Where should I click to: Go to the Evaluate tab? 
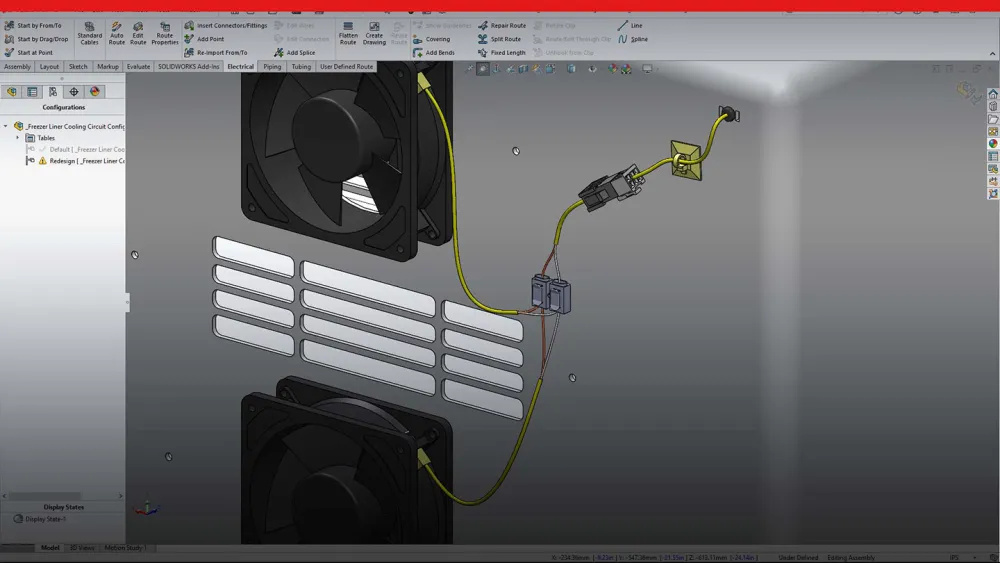(x=138, y=66)
